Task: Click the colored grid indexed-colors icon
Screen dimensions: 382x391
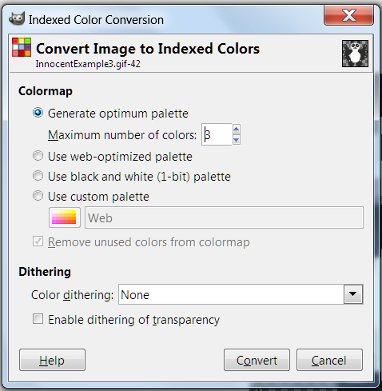Action: [x=21, y=47]
